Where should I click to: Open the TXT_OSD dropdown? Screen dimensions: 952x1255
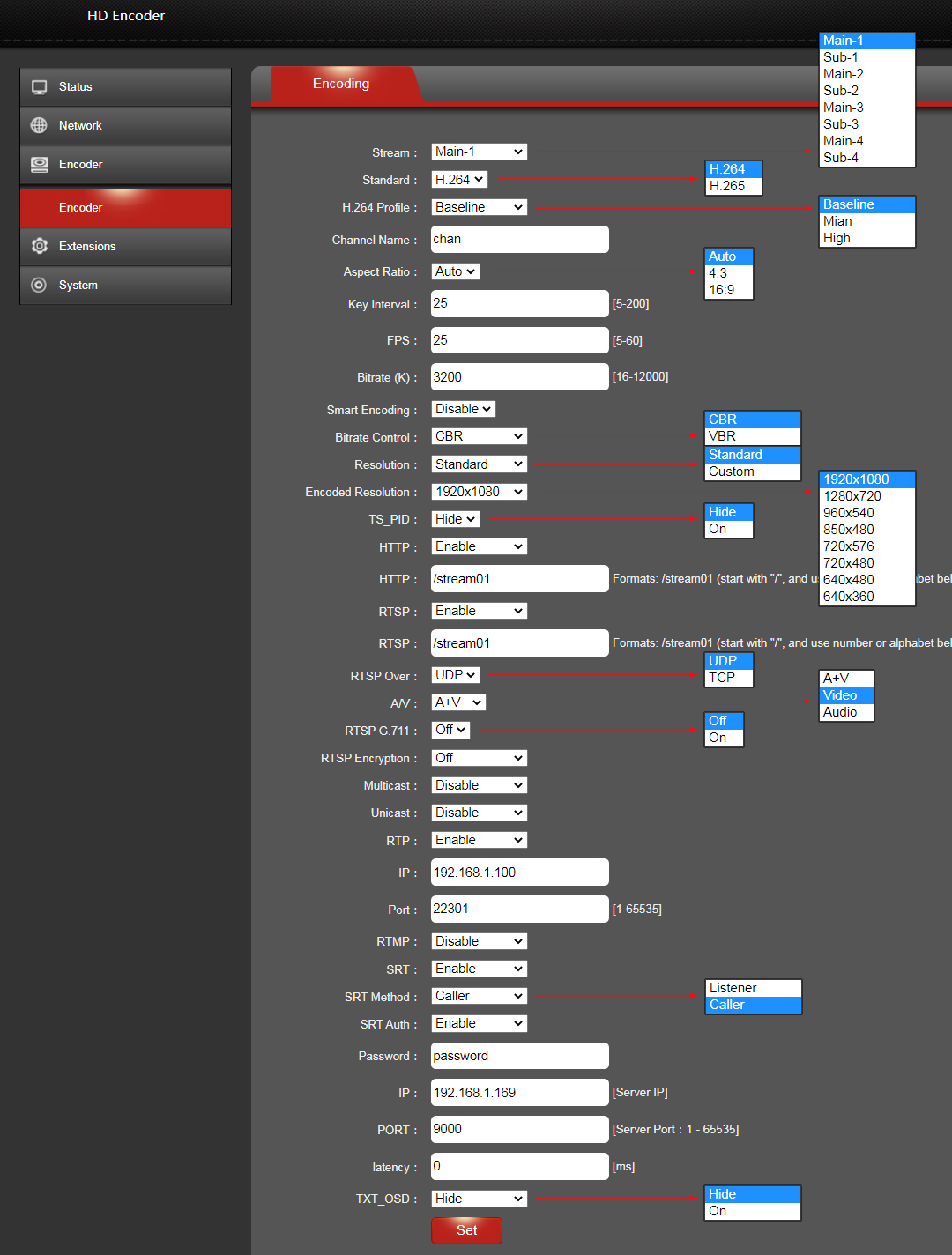[478, 1198]
